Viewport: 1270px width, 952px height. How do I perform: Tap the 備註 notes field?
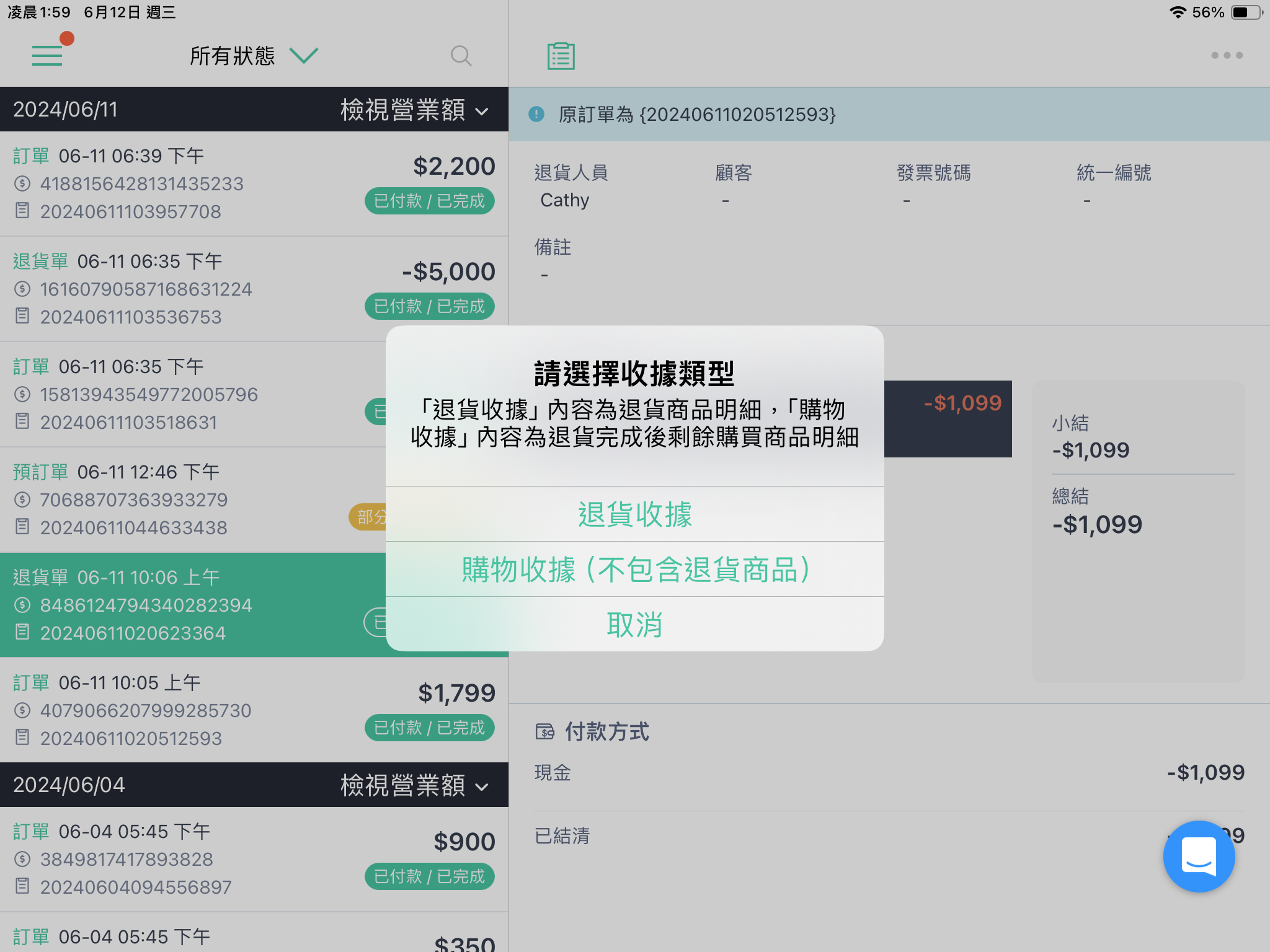(553, 260)
